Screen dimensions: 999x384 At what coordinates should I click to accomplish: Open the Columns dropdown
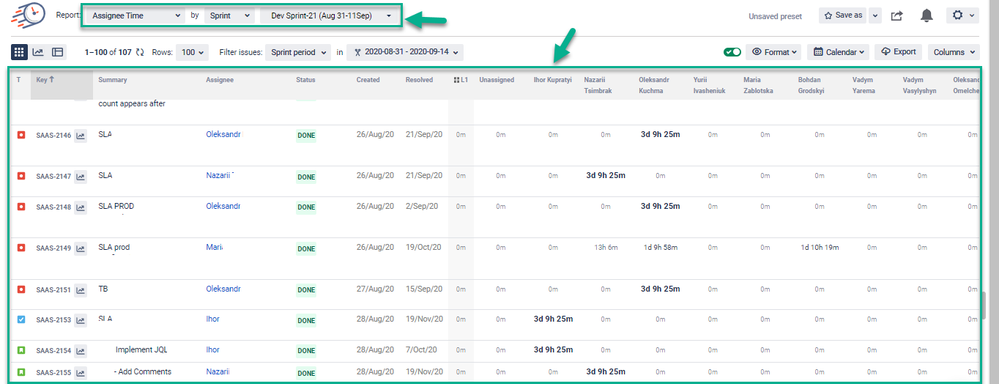pyautogui.click(x=954, y=52)
